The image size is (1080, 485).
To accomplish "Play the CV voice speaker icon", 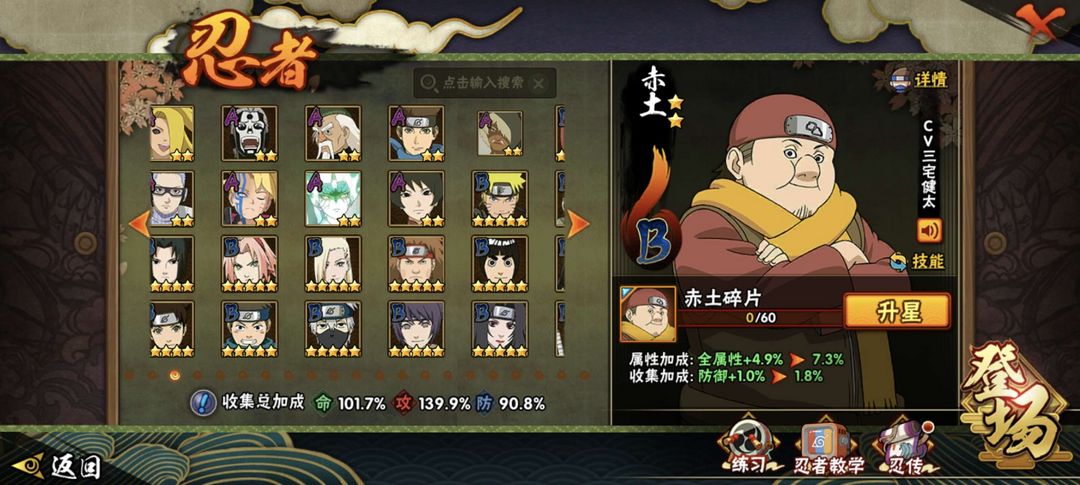I will tap(929, 230).
